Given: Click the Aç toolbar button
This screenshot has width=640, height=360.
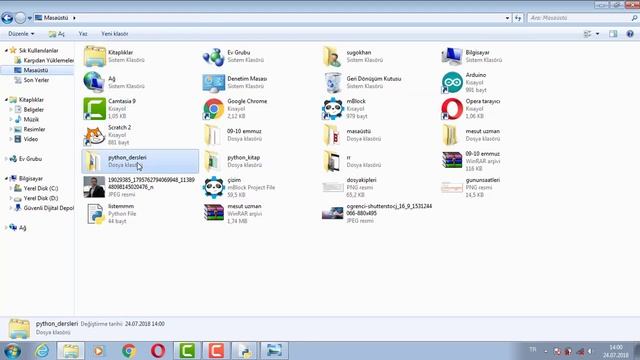Looking at the screenshot, I should tap(56, 34).
